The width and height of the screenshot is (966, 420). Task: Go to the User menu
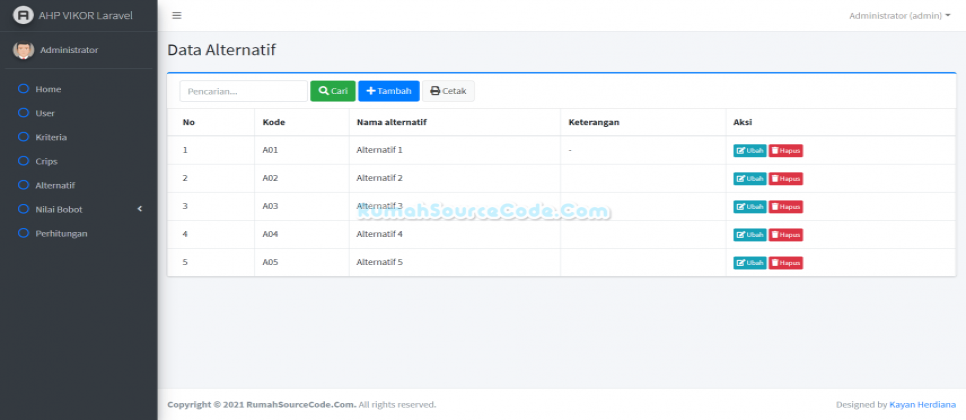click(45, 113)
